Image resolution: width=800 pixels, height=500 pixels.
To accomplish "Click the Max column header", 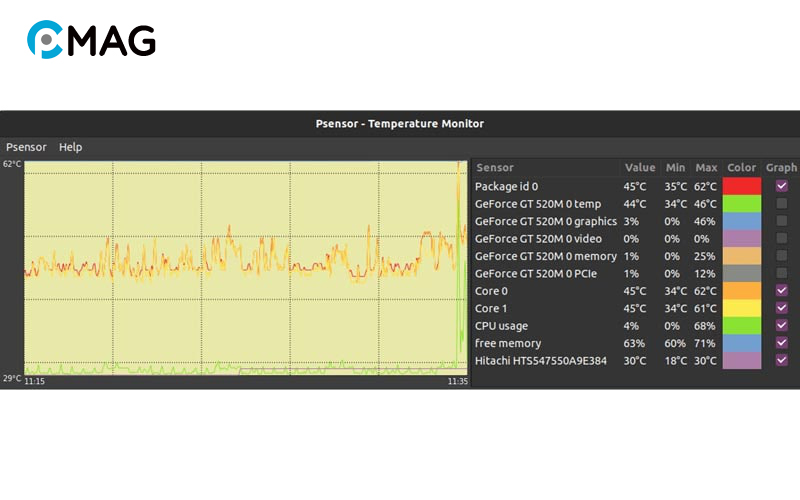I will 706,168.
